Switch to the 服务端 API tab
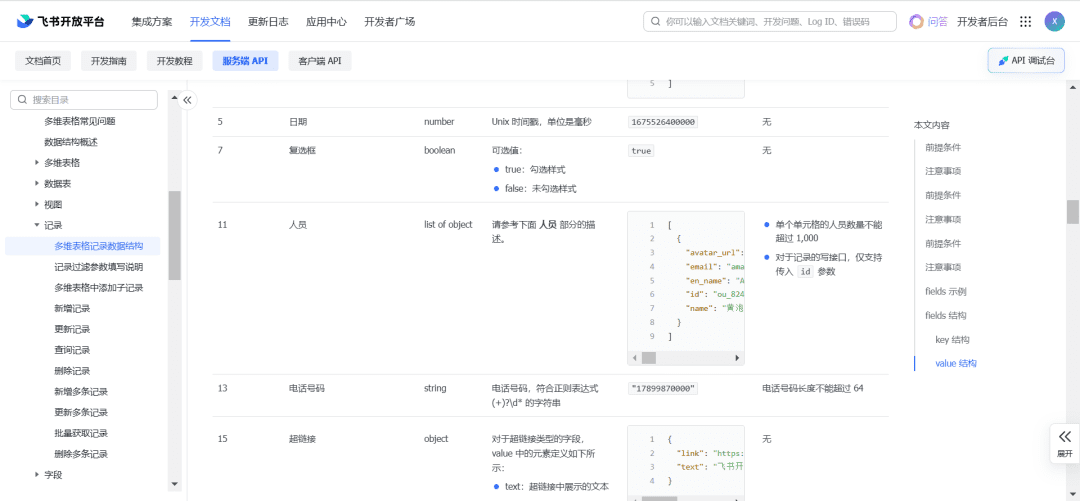This screenshot has height=501, width=1080. click(245, 61)
